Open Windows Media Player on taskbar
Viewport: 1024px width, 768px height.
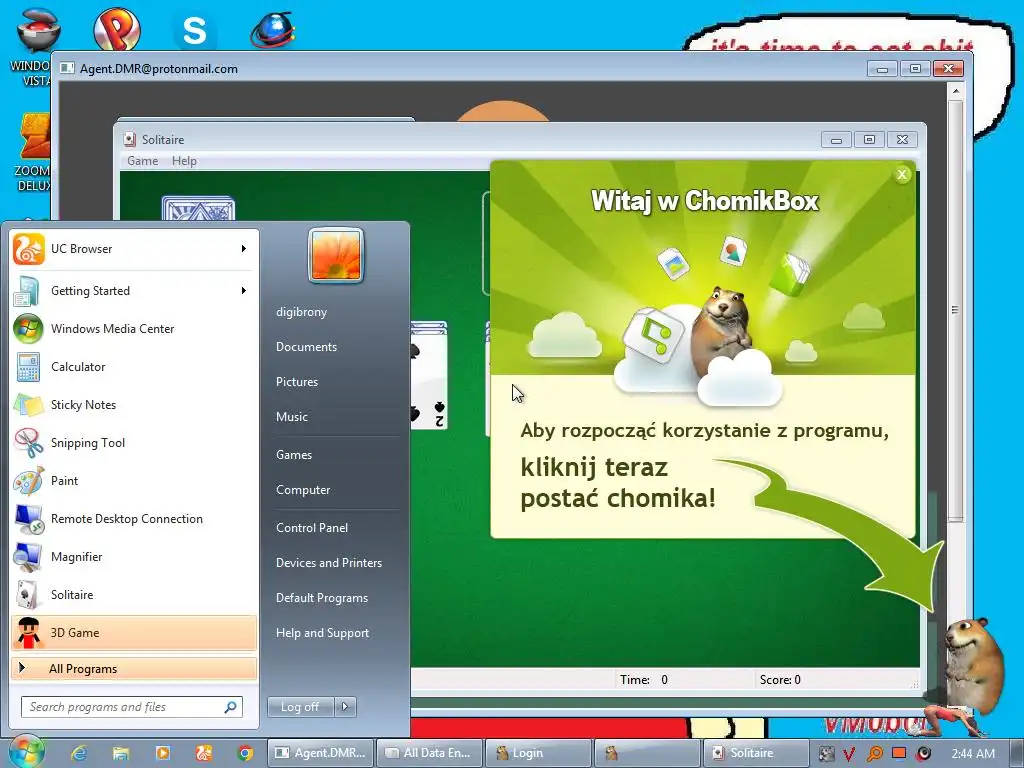[163, 753]
